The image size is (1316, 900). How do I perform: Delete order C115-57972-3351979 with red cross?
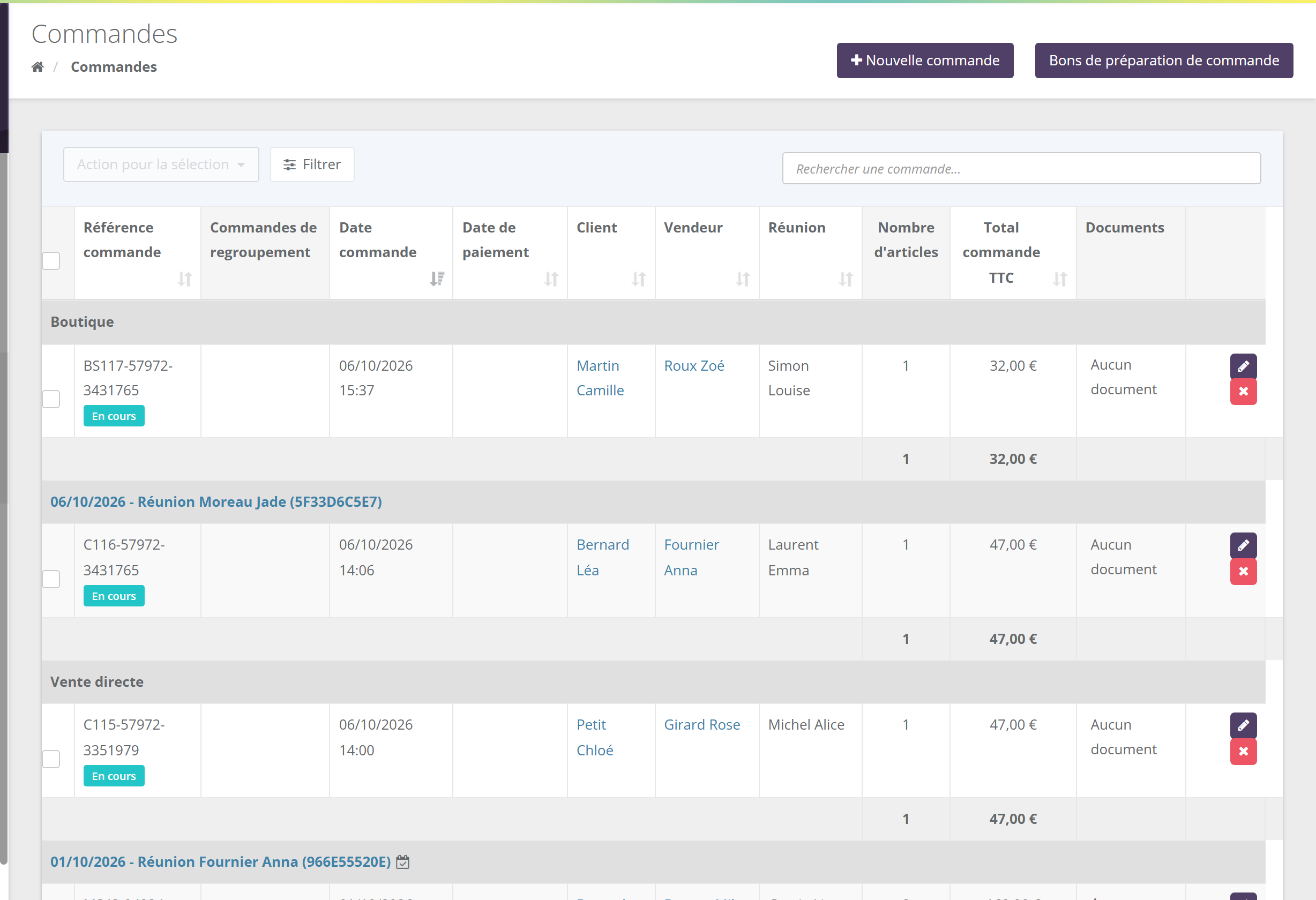click(1243, 751)
